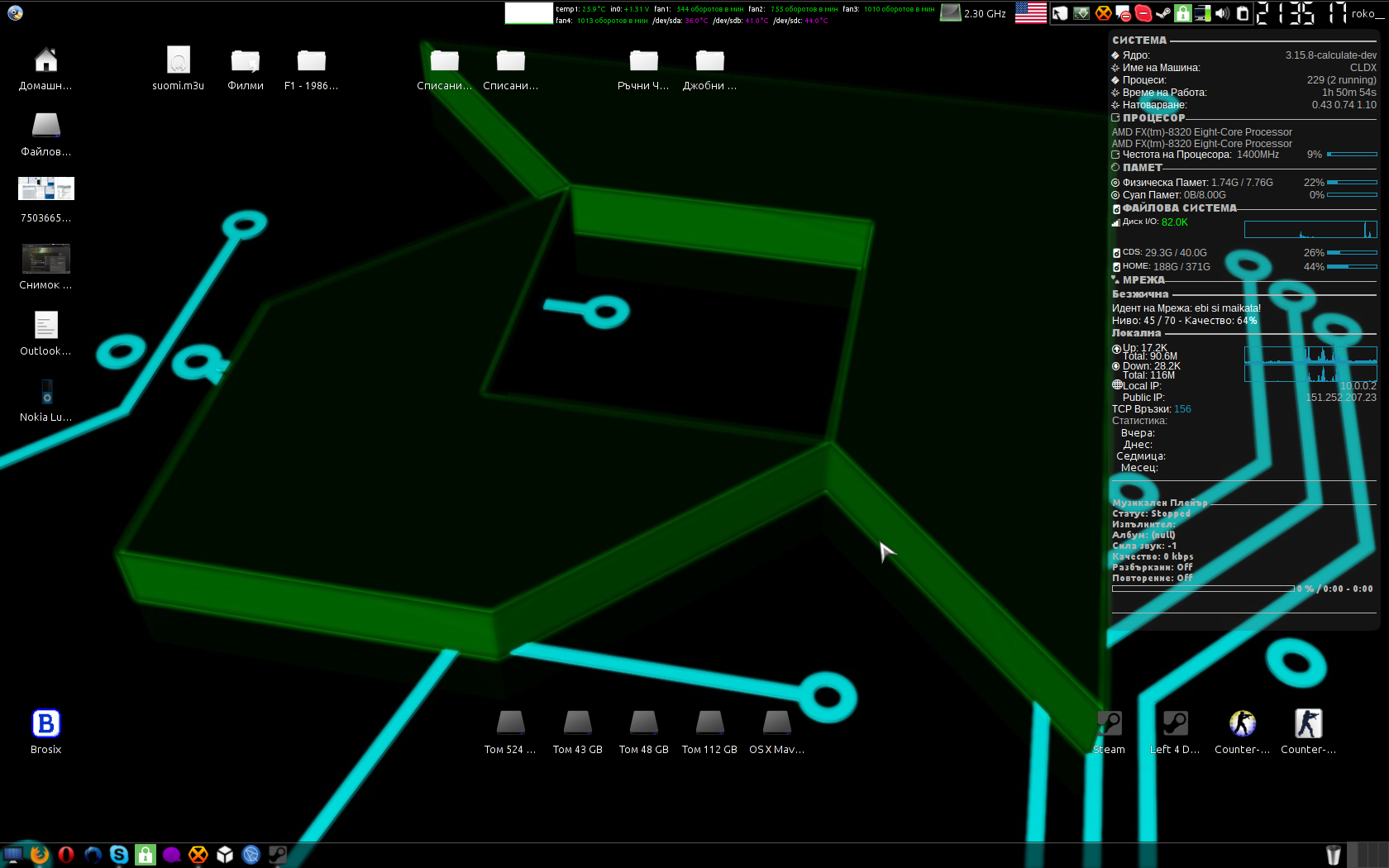This screenshot has height=868, width=1389.
Task: Click the music player progress bar
Action: coord(1203,589)
